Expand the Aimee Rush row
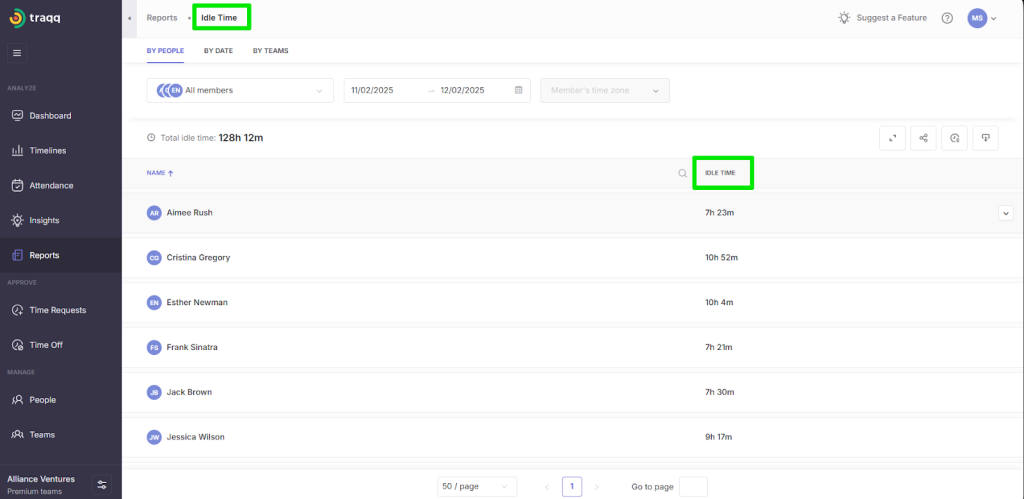Image resolution: width=1024 pixels, height=499 pixels. coord(1005,212)
